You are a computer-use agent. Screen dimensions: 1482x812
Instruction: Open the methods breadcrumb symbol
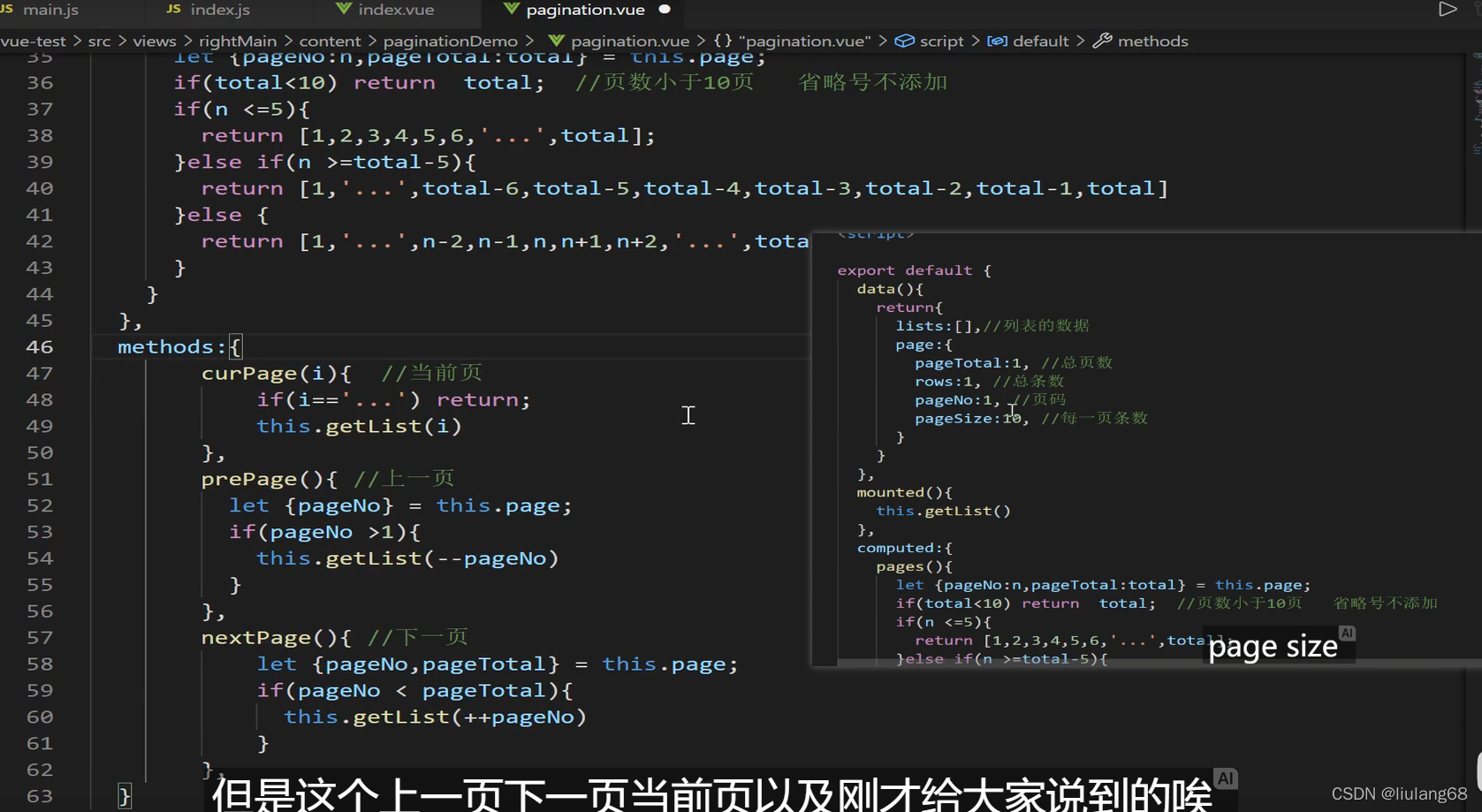click(1152, 41)
